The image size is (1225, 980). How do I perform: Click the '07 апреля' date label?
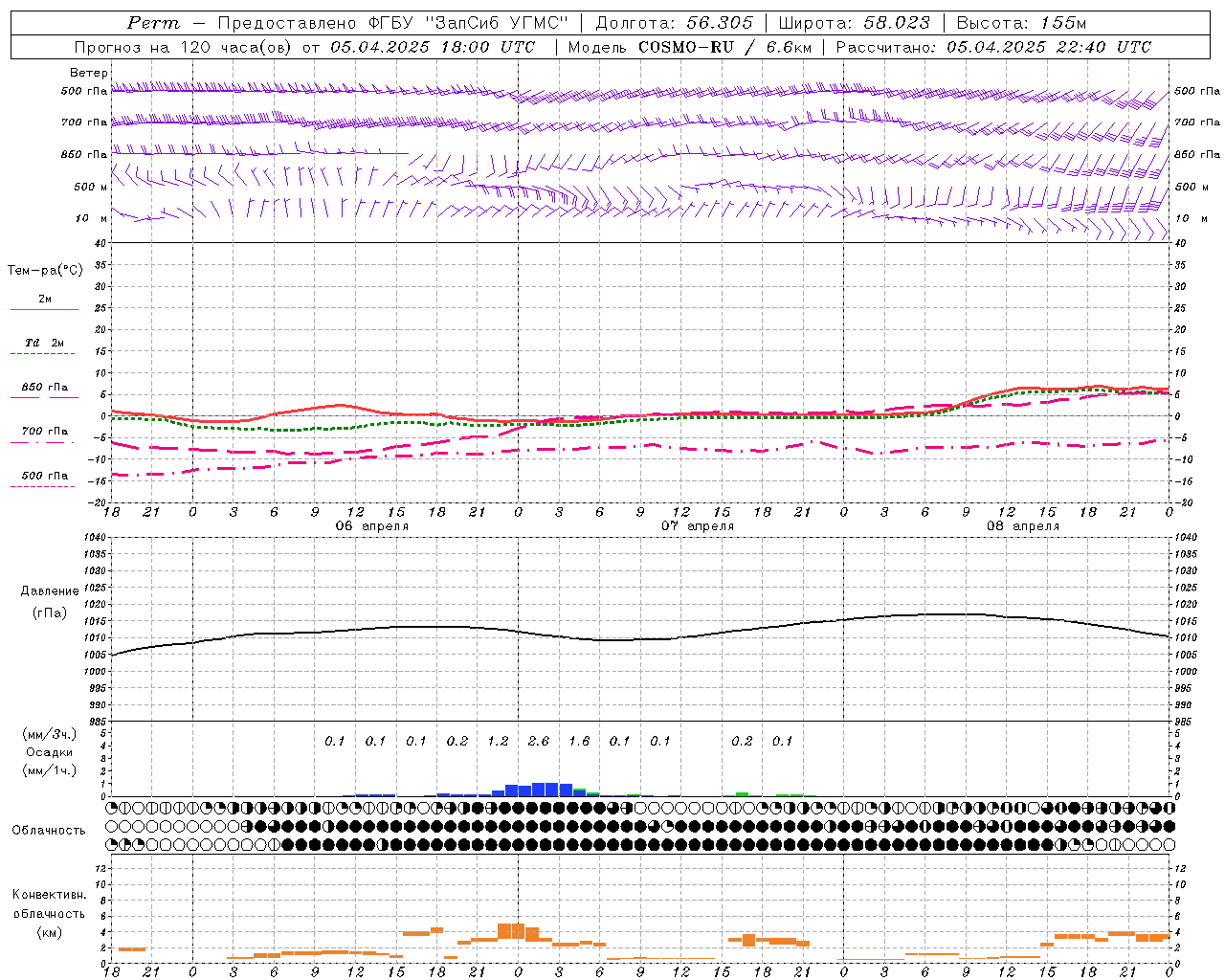698,526
